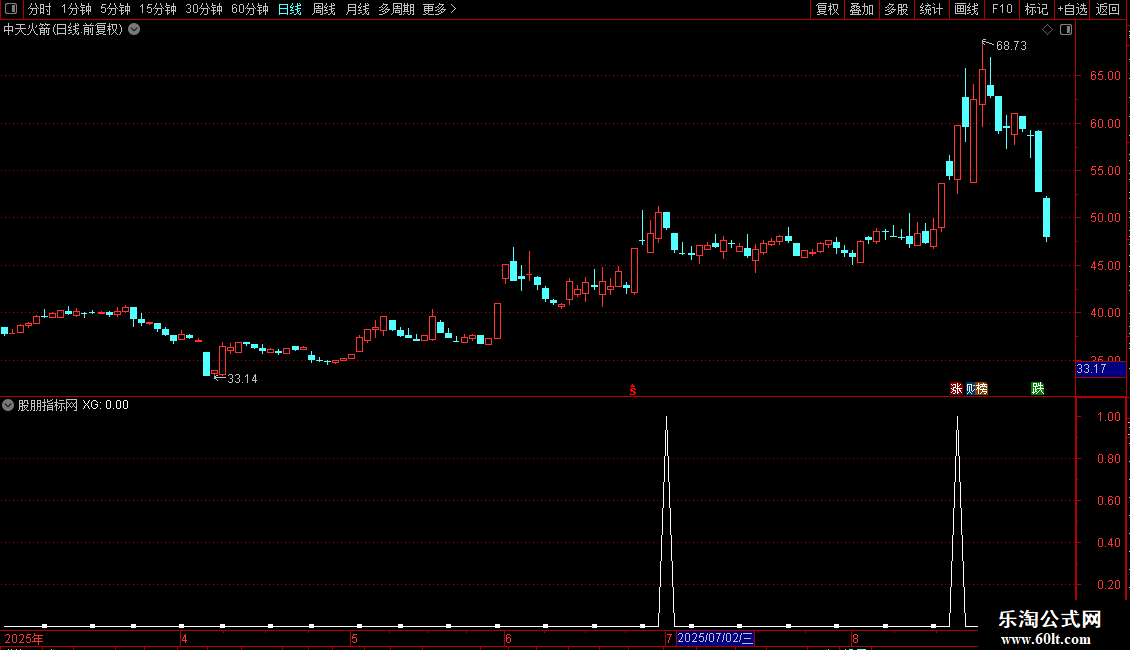Select the 1分钟 period

click(76, 9)
